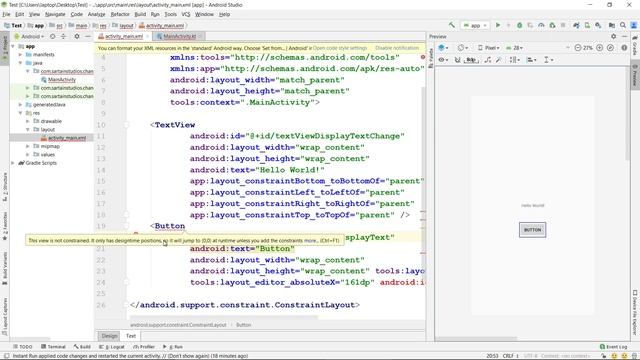The image size is (640, 360).
Task: Click the Project pane scroll-from-source target icon
Action: (53, 36)
